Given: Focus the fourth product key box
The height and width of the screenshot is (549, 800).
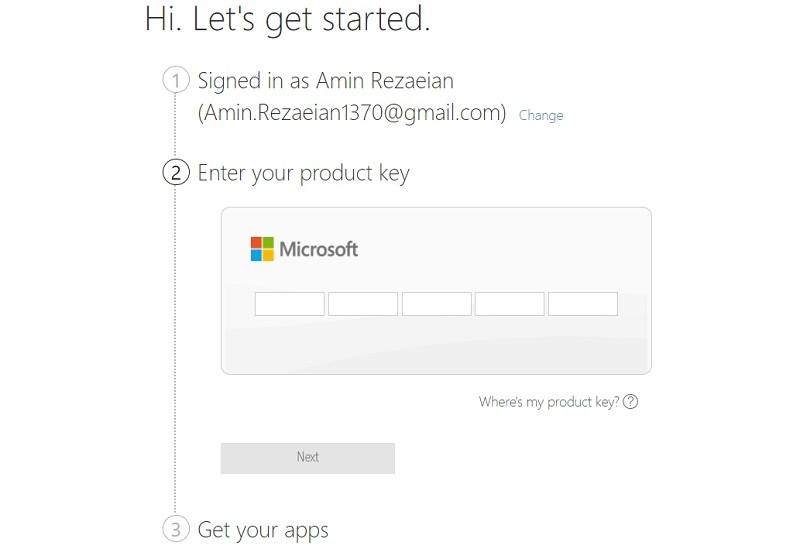Looking at the screenshot, I should coord(510,304).
